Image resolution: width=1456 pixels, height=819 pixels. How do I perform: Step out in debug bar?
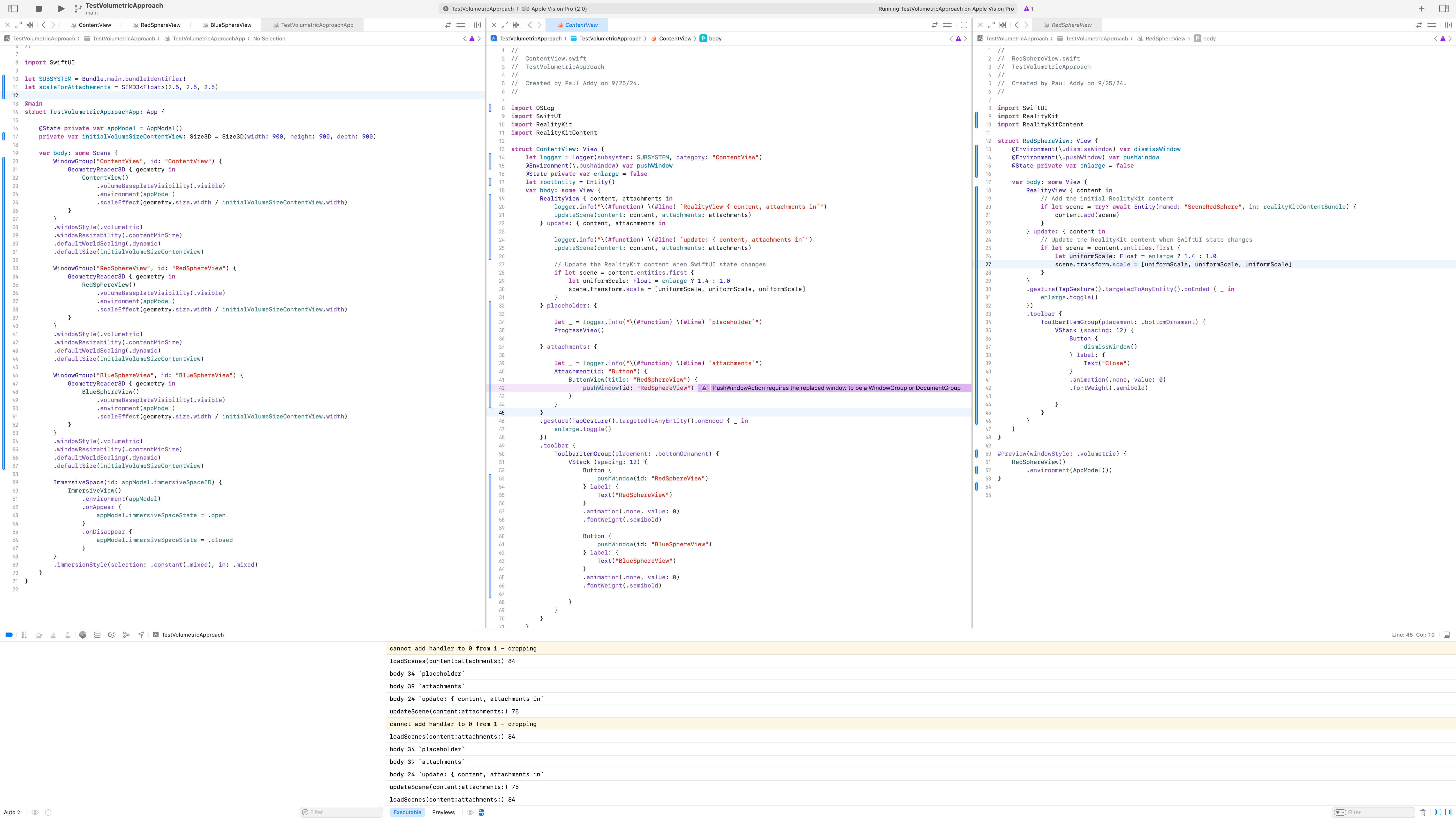click(68, 635)
